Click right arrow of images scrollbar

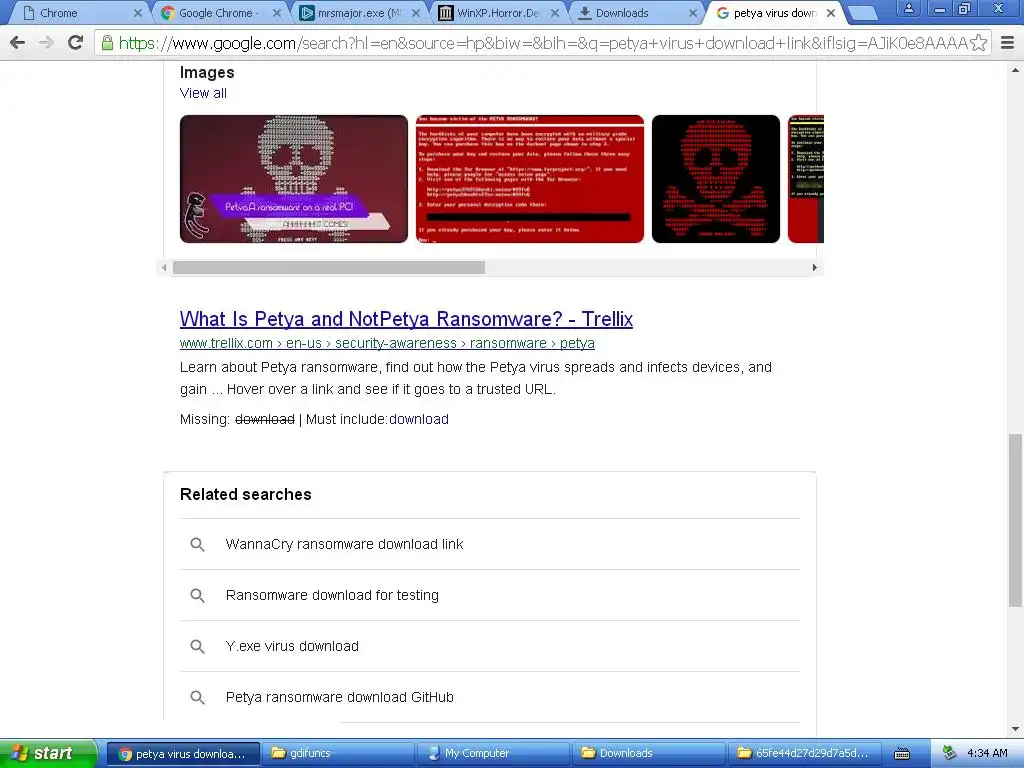(814, 268)
